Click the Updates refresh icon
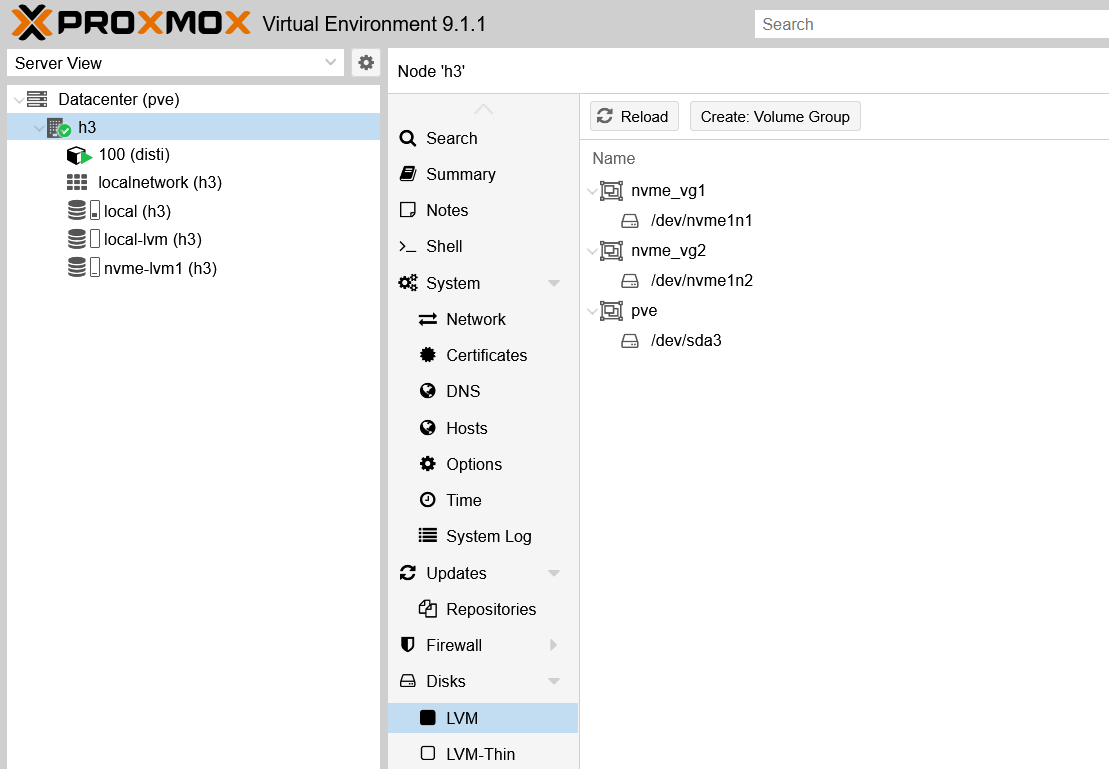Viewport: 1109px width, 769px height. pos(408,573)
